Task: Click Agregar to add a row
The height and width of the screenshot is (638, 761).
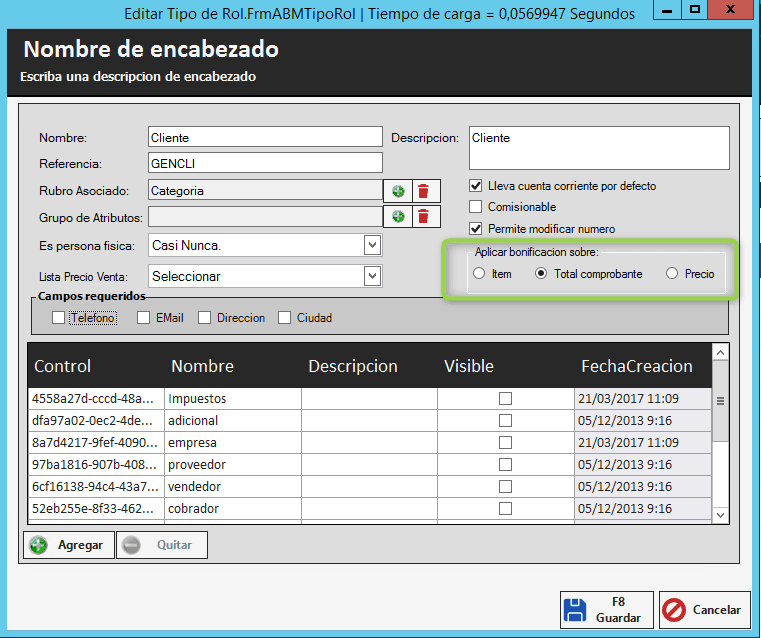Action: [x=68, y=545]
